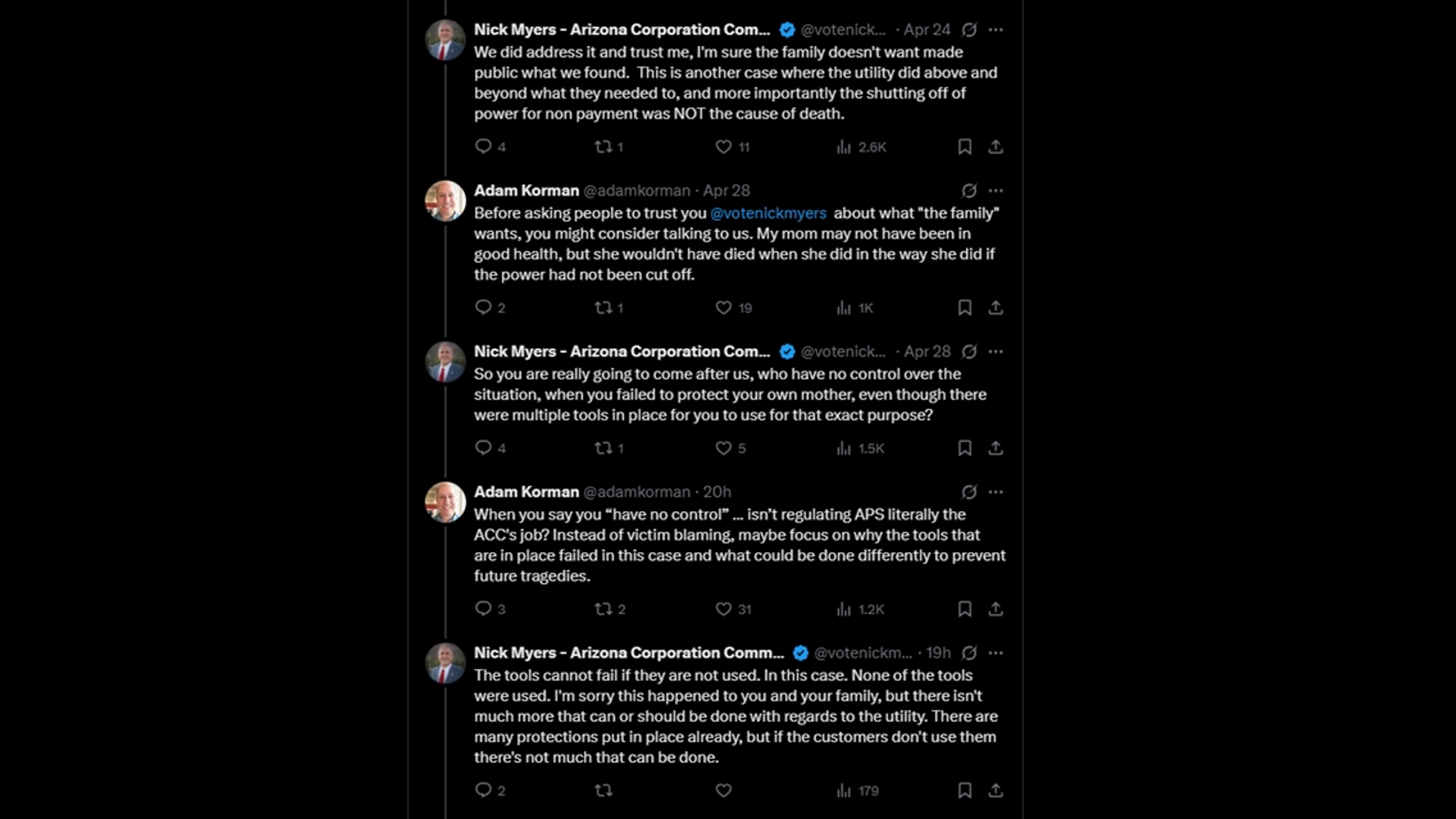This screenshot has height=819, width=1456.
Task: Like Adam Korman's tweet with 19 likes
Action: coord(723,308)
